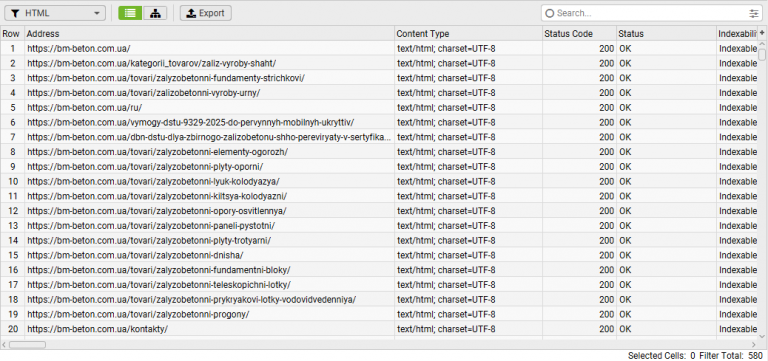The height and width of the screenshot is (361, 768).
Task: Sort by the Row column header
Action: (12, 34)
